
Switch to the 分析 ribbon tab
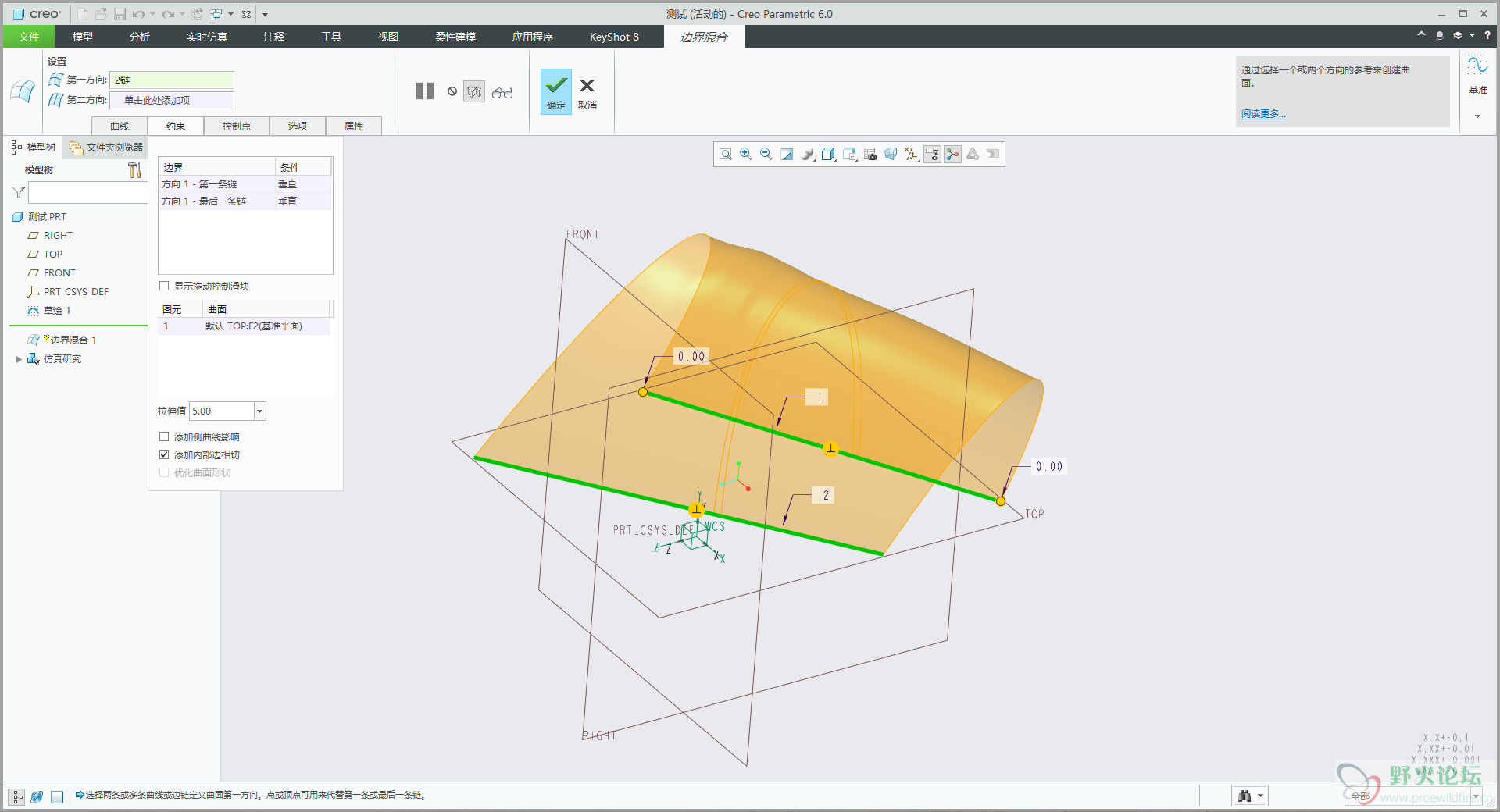[140, 37]
